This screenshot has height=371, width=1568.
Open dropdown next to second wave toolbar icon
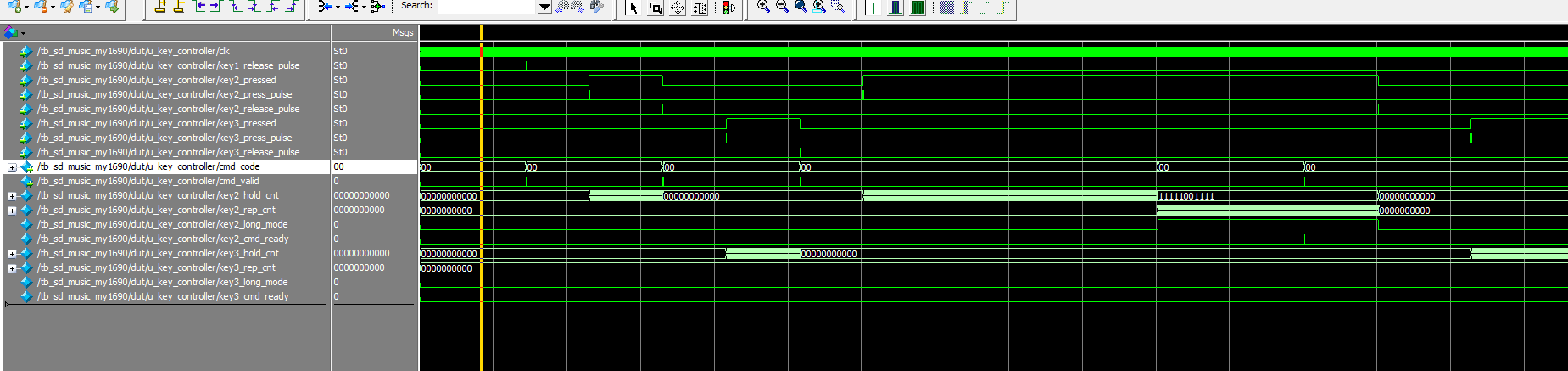point(53,7)
